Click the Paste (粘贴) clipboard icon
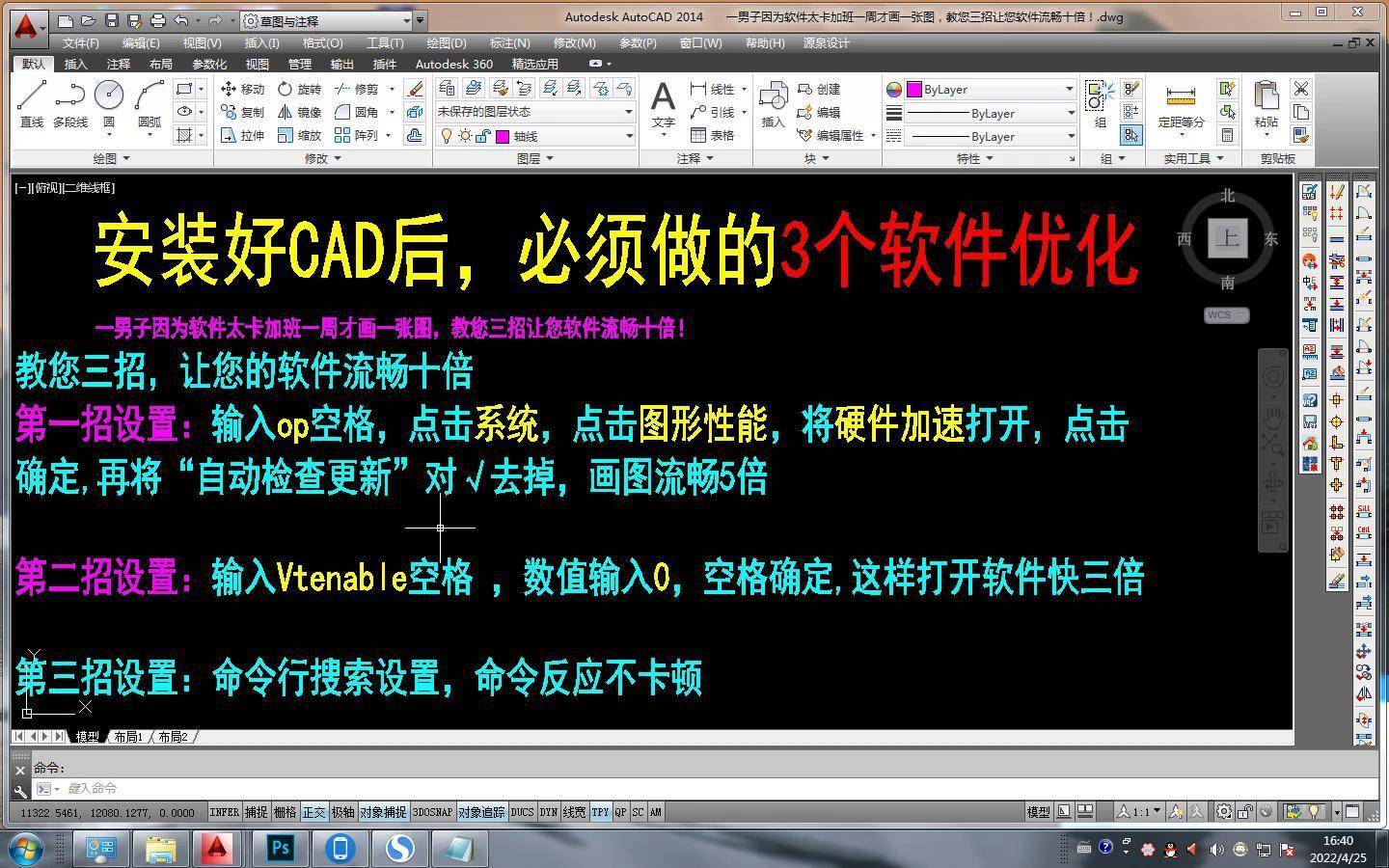The width and height of the screenshot is (1389, 868). (1266, 104)
